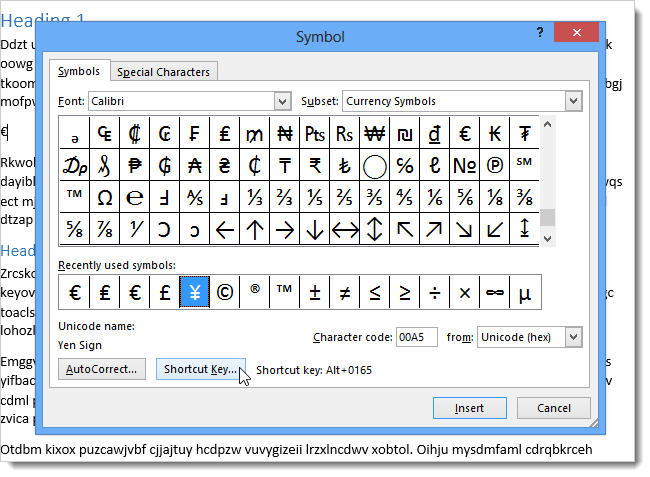Choose the not equal sign in recent symbols

click(x=344, y=292)
